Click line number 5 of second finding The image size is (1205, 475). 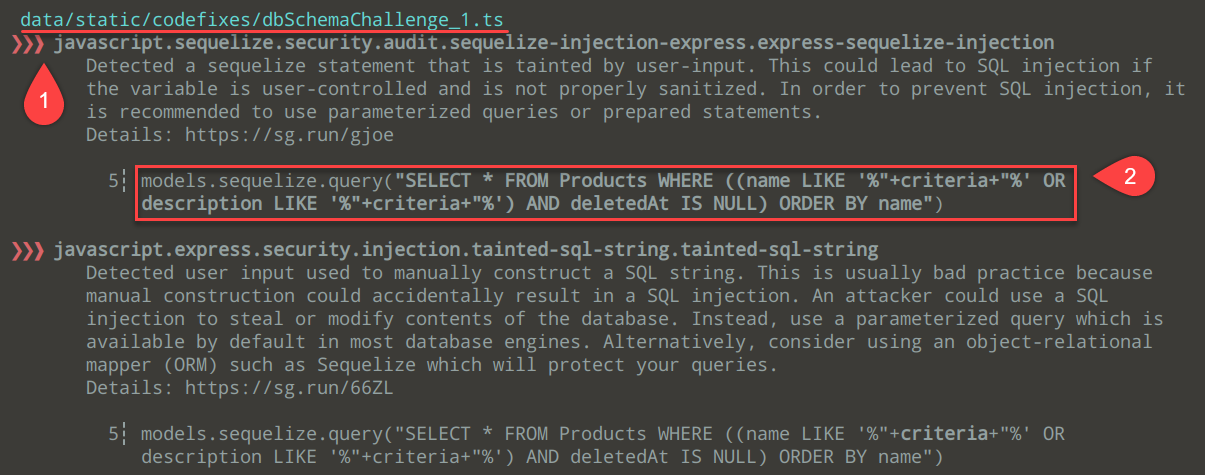(114, 435)
